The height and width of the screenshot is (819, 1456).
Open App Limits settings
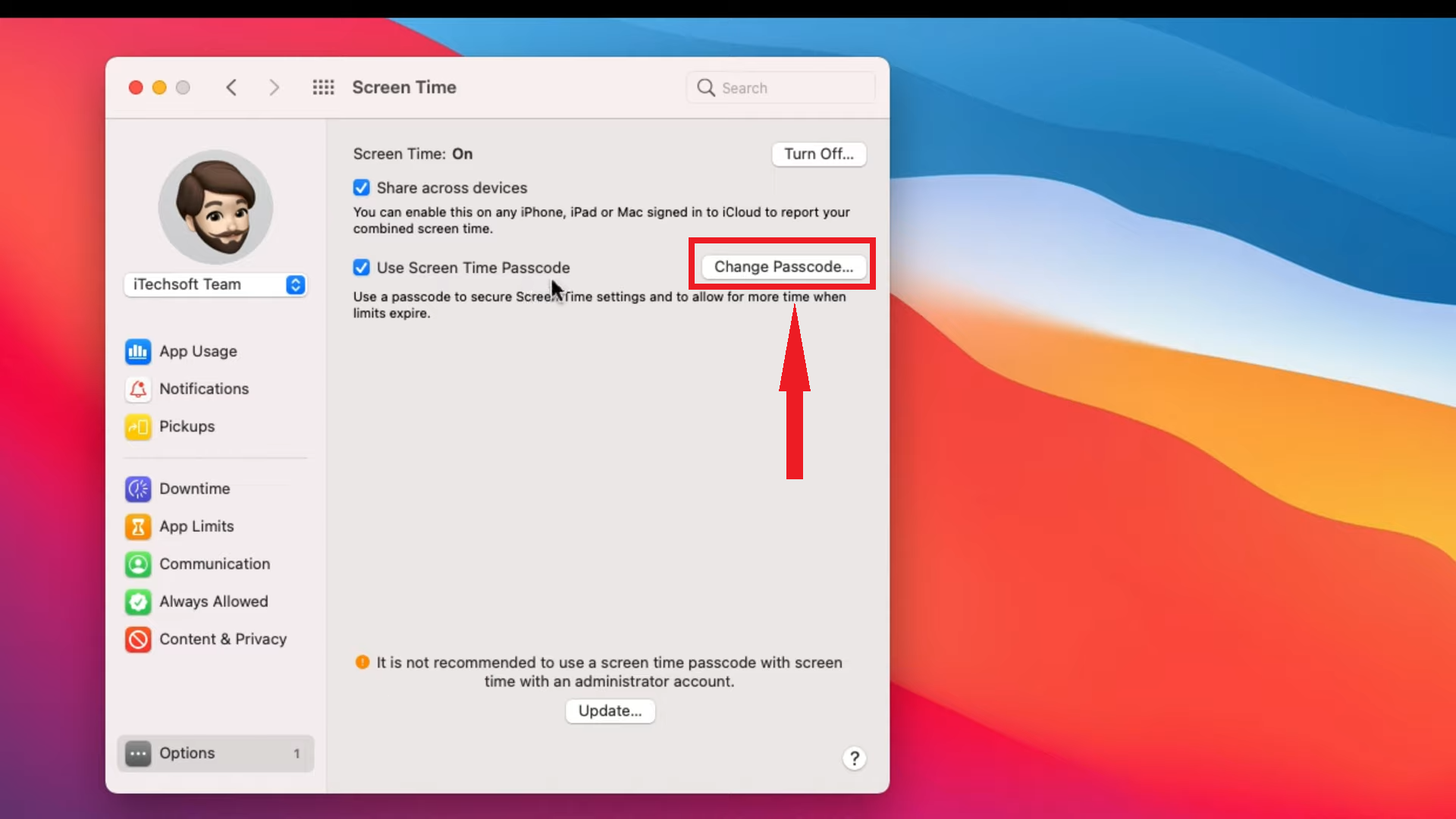[x=197, y=526]
